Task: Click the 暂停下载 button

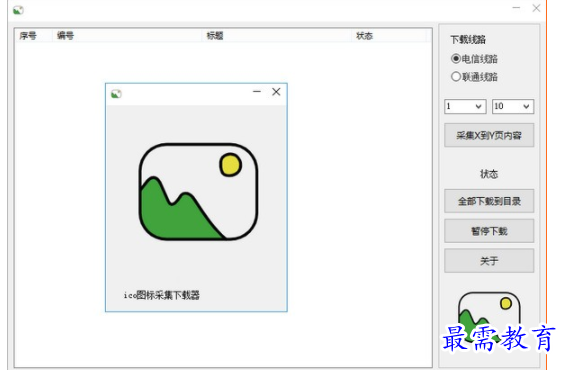Action: tap(489, 231)
